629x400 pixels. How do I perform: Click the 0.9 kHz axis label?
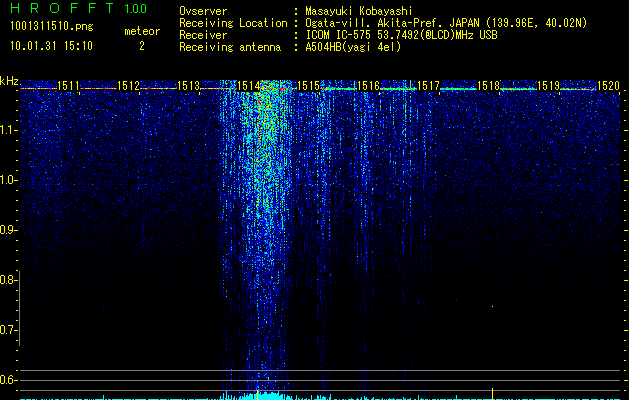point(8,230)
